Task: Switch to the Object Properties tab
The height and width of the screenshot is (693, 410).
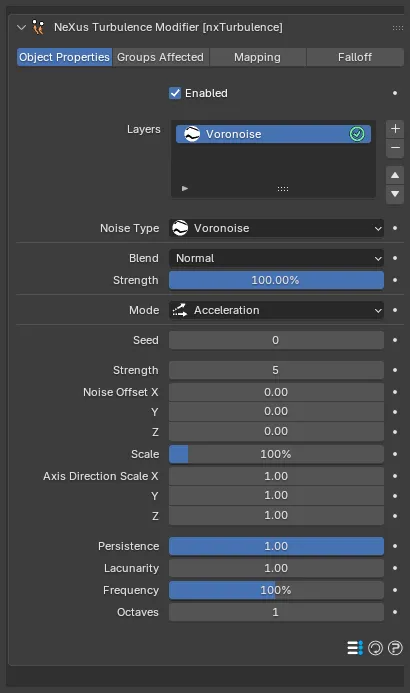Action: tap(64, 57)
